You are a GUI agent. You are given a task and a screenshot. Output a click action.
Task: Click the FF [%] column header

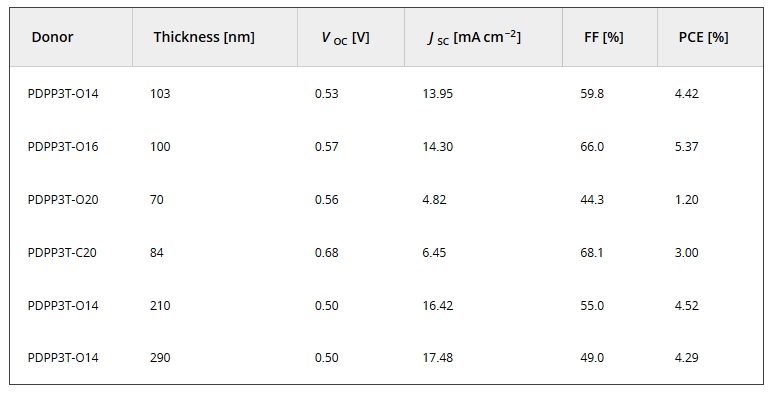point(604,38)
